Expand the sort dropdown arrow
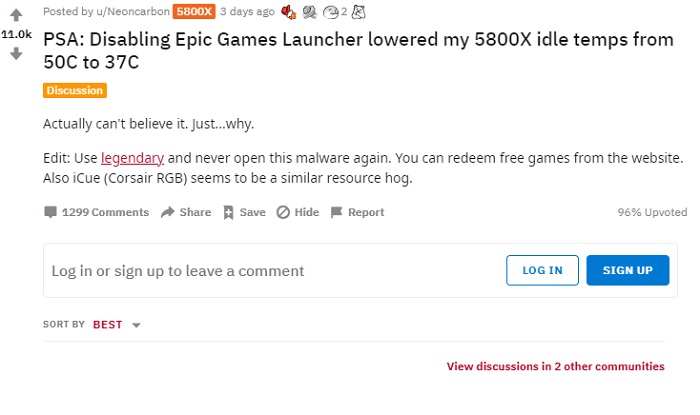 tap(137, 325)
